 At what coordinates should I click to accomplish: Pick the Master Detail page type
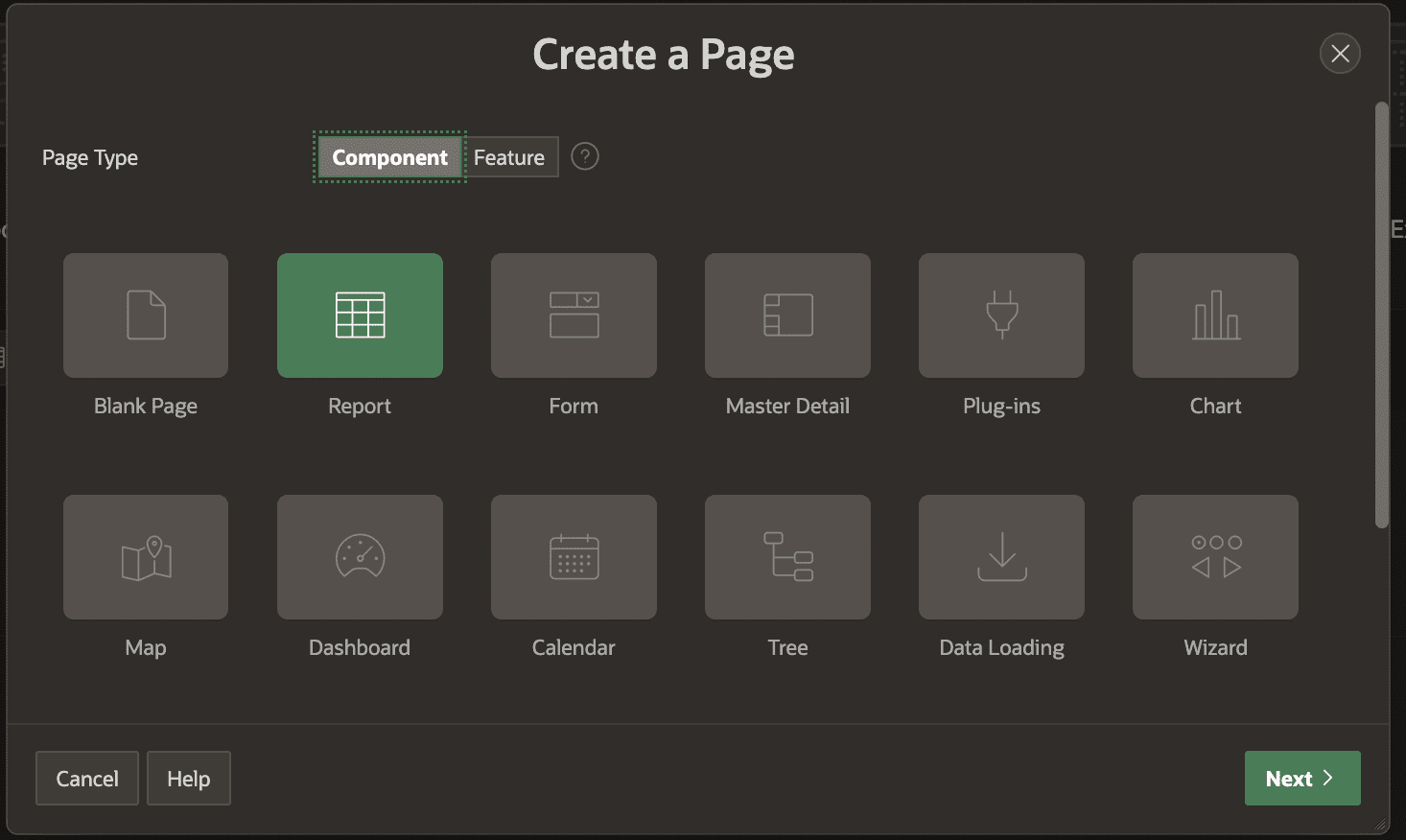tap(786, 315)
